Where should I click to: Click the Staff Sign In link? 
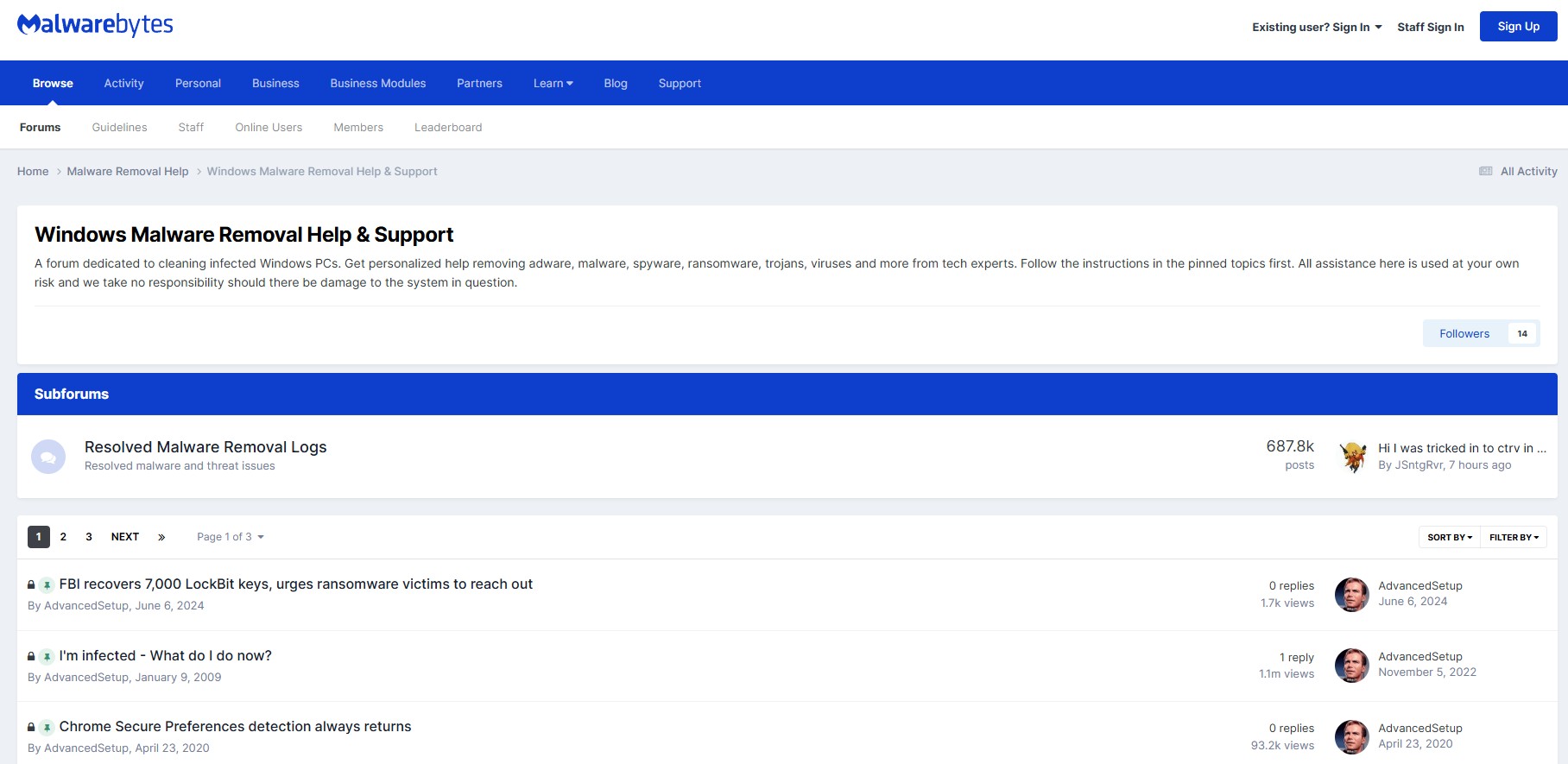click(1431, 27)
